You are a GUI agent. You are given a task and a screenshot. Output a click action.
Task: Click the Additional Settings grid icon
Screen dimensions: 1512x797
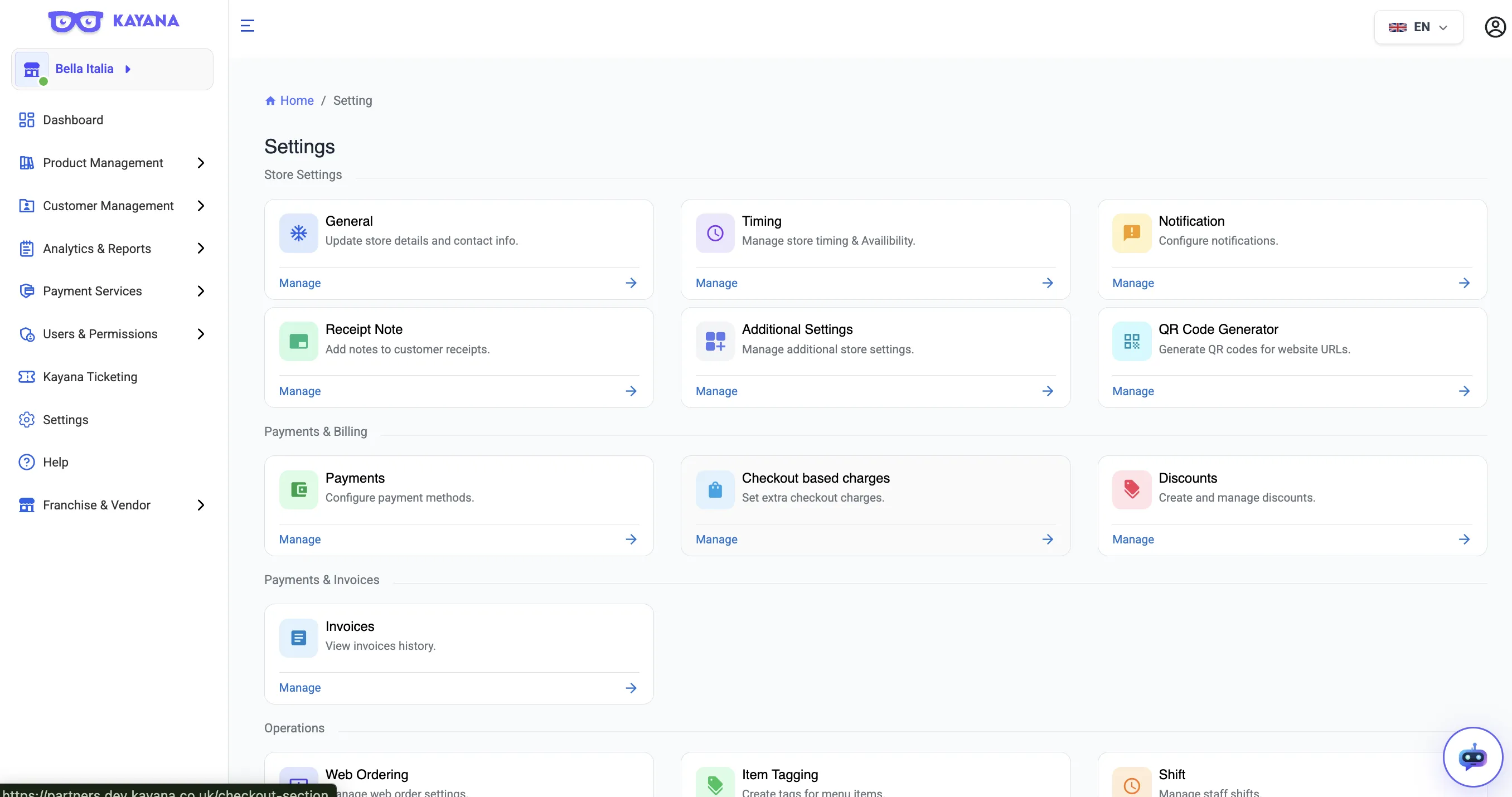[x=715, y=341]
